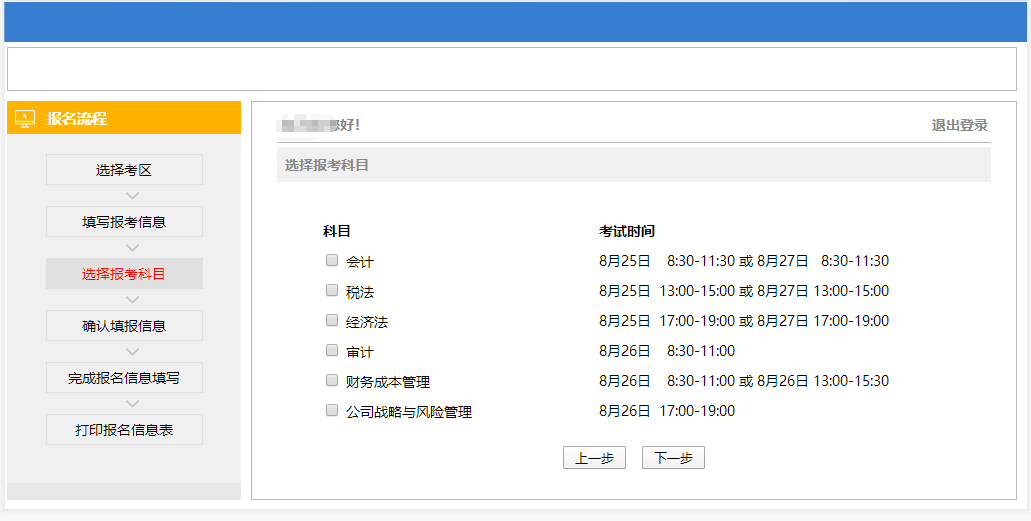Click the monitor icon beside 报名流程

[x=25, y=119]
